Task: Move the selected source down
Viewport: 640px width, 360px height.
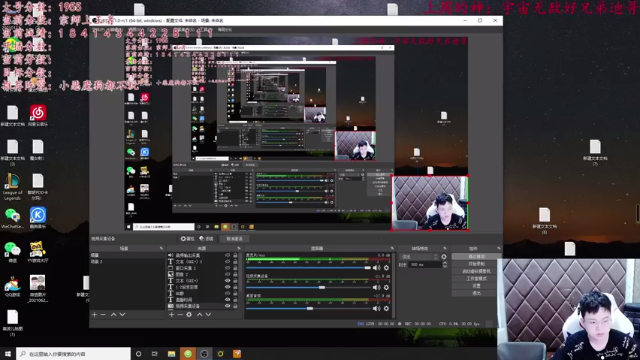Action: [x=208, y=315]
